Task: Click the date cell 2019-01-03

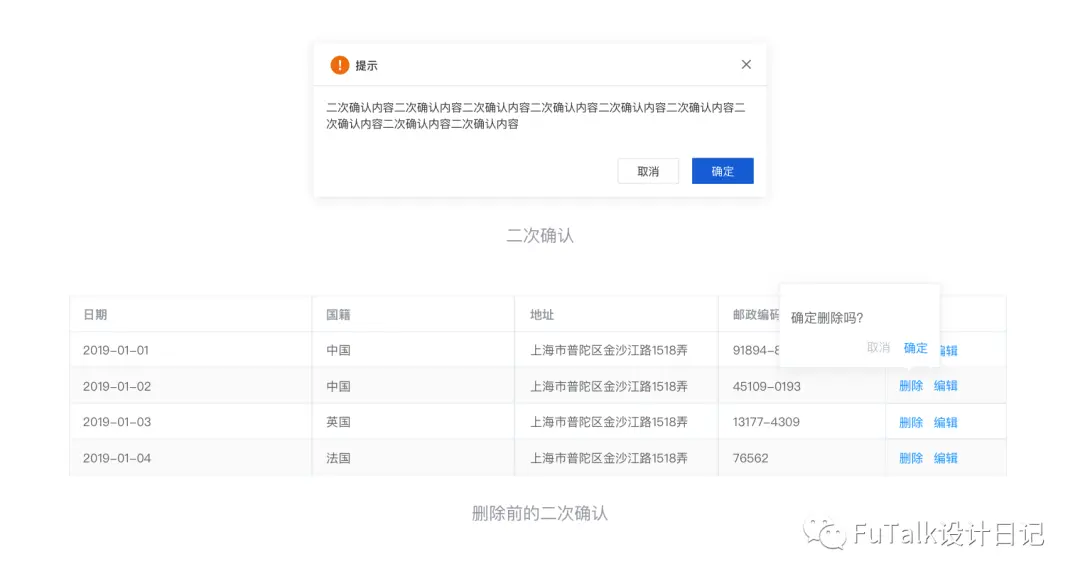Action: click(116, 422)
